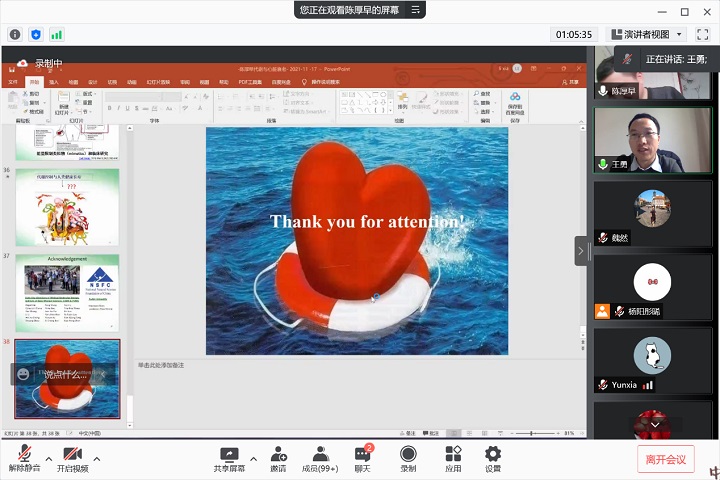The image size is (720, 480).
Task: Open the 应用 apps icon
Action: click(x=453, y=458)
